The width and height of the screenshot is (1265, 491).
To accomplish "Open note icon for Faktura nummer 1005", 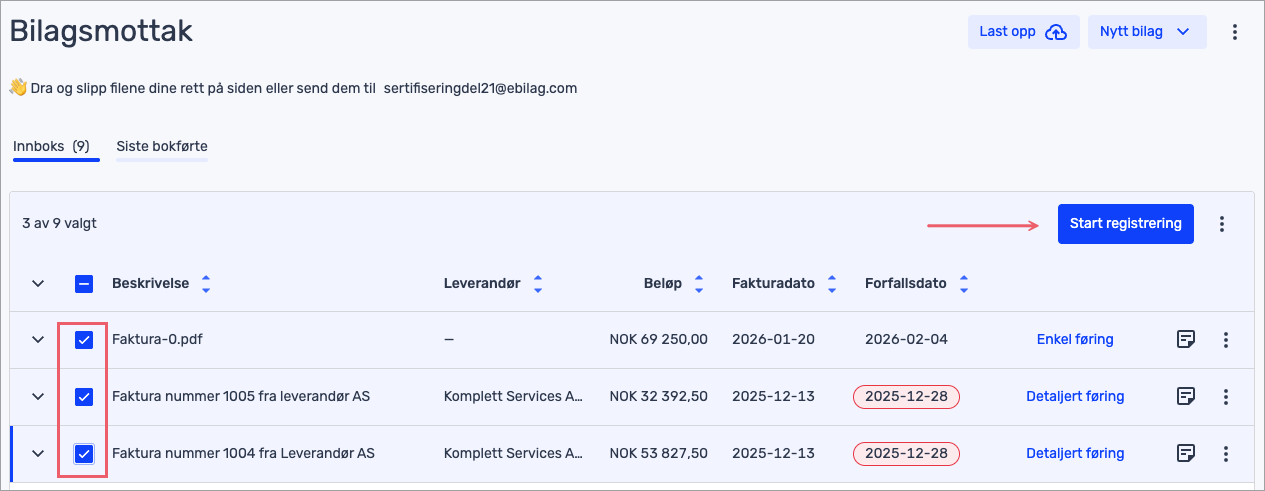I will (1185, 396).
